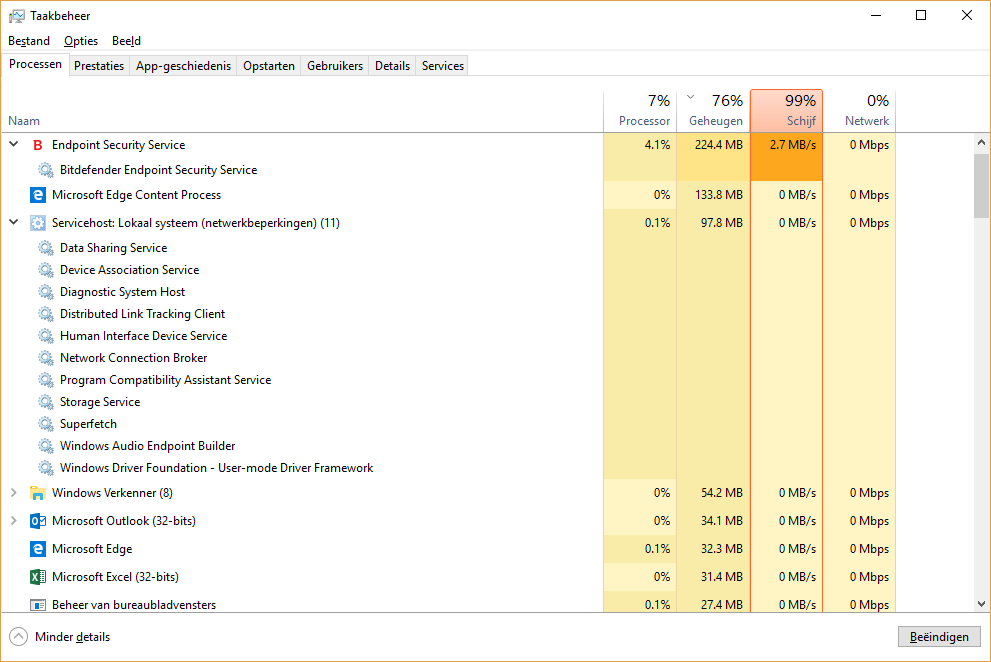Screen dimensions: 991x662
Task: Click the Servicehost: Lokaal systeem gear icon
Action: [38, 223]
